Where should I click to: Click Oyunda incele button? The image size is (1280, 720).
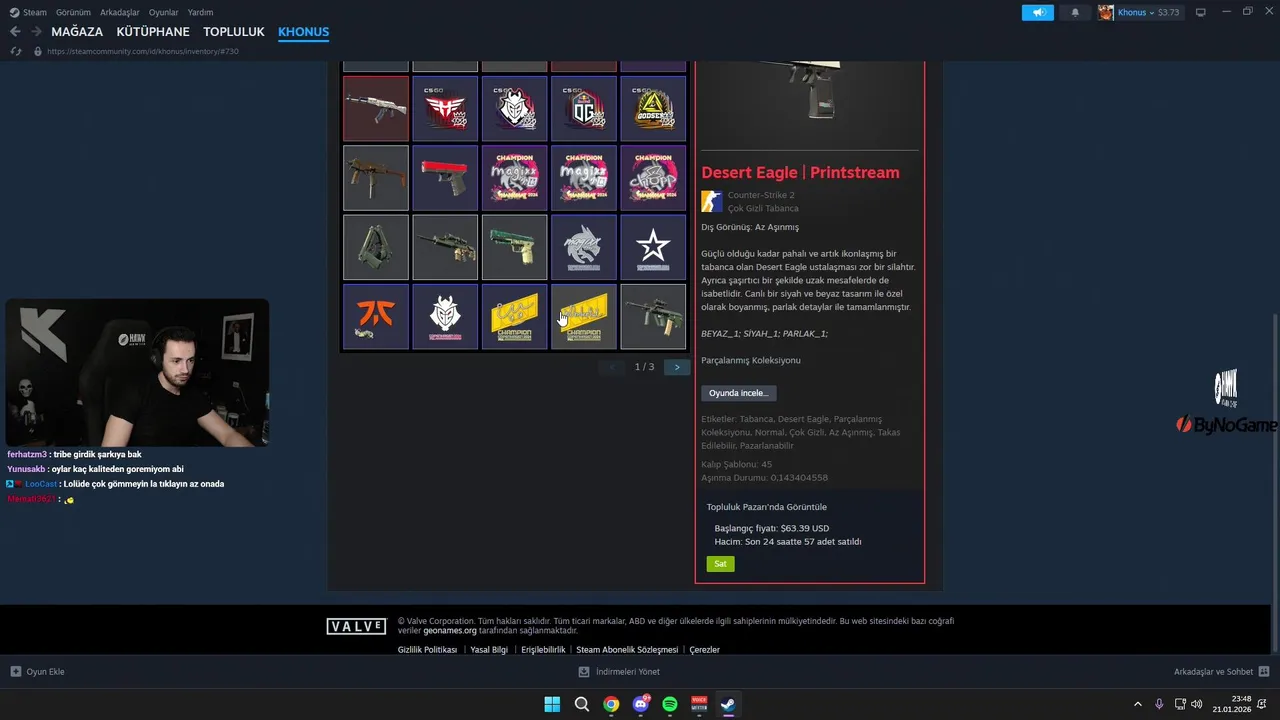(739, 393)
